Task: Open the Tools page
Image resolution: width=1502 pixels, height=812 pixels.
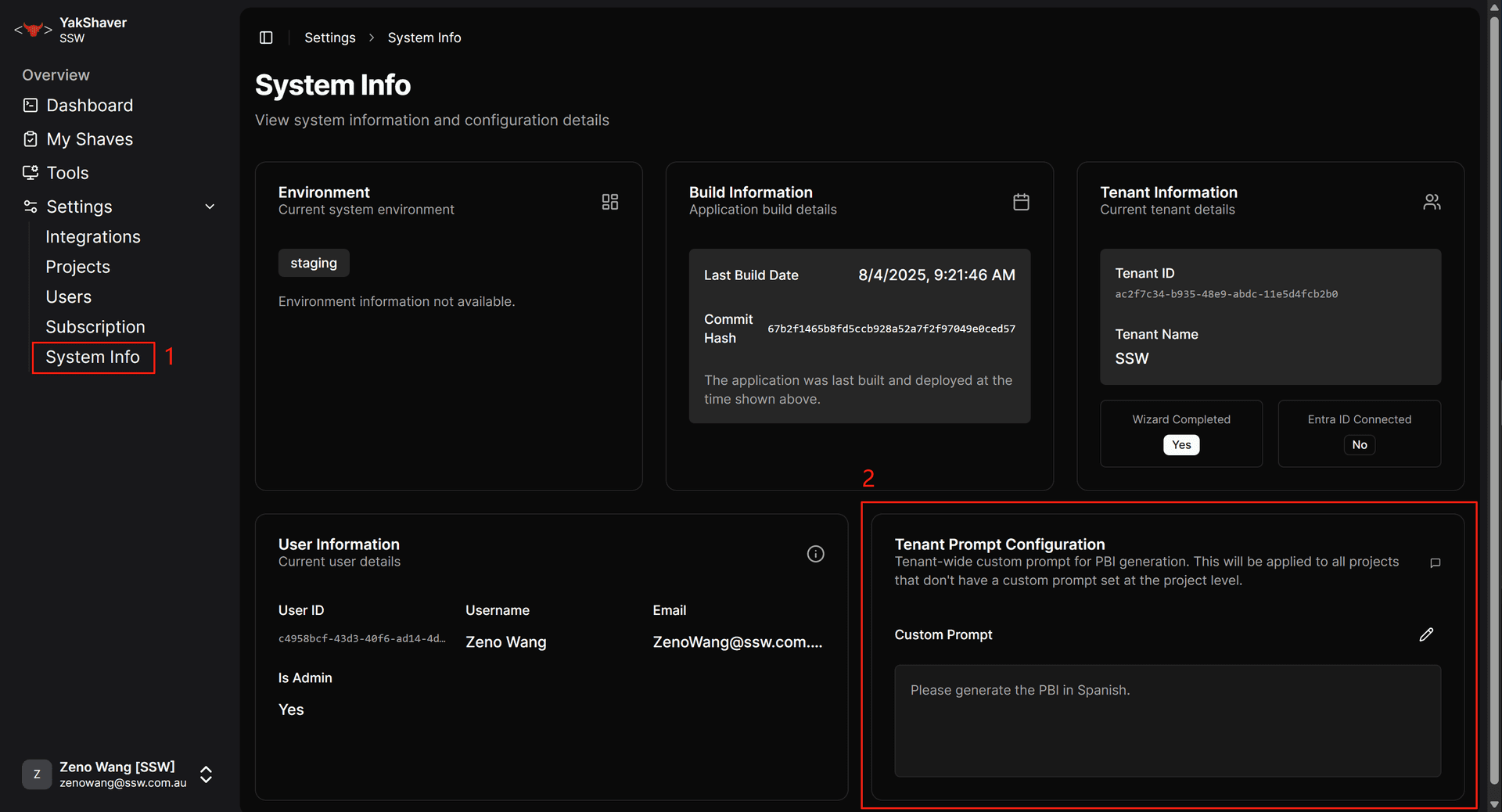Action: 67,173
